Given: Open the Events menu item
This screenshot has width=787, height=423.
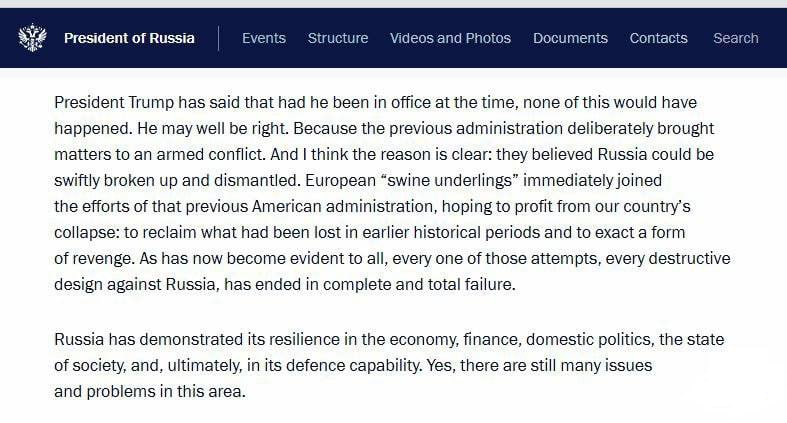Looking at the screenshot, I should click(264, 38).
